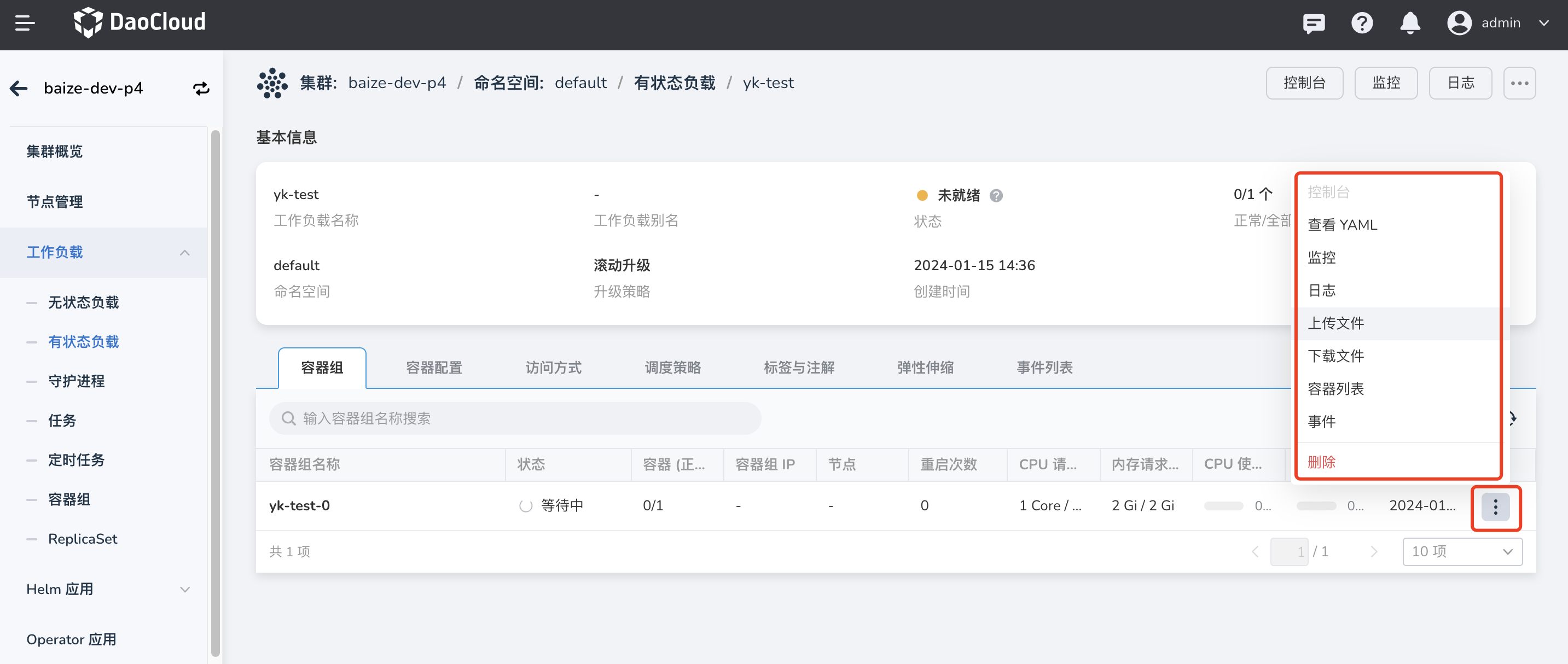
Task: Open the page size dropdown showing 10 项
Action: tap(1462, 551)
